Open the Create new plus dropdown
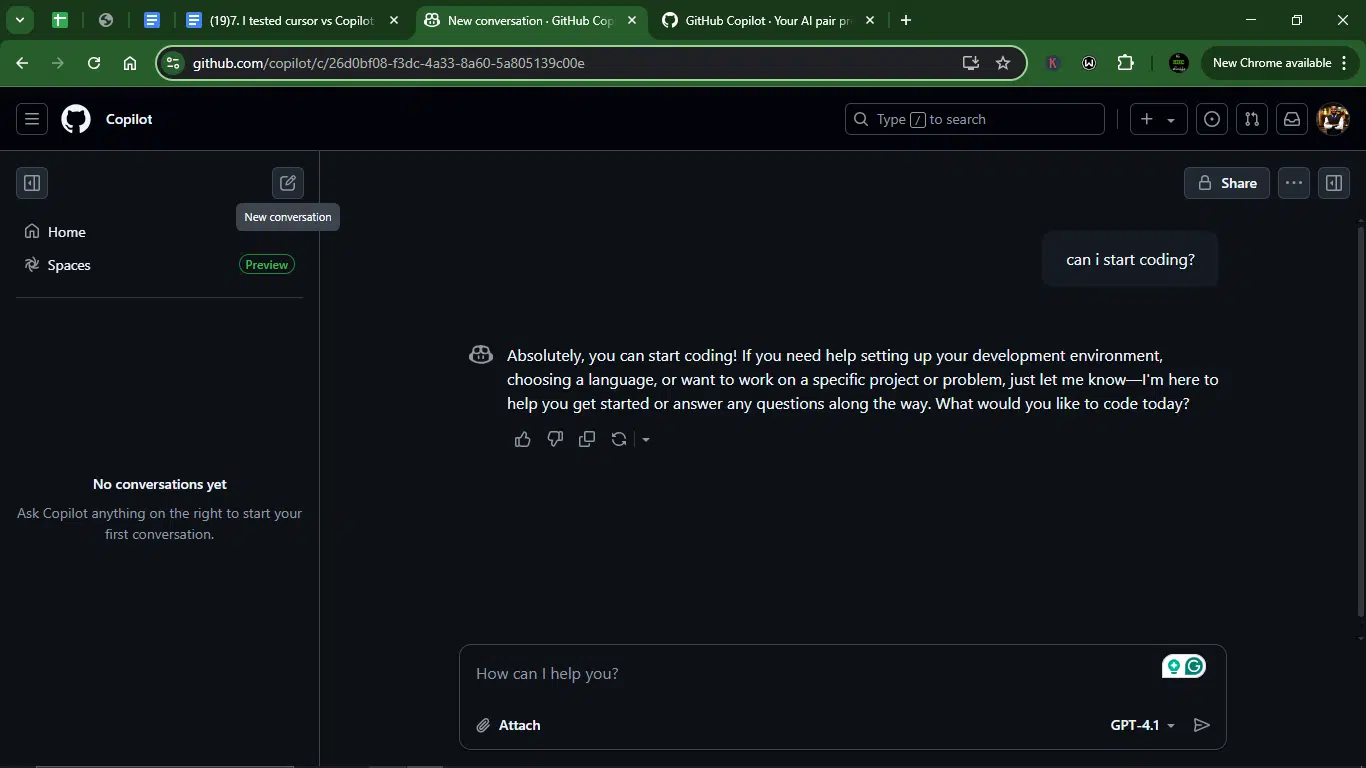Image resolution: width=1366 pixels, height=768 pixels. (x=1159, y=119)
